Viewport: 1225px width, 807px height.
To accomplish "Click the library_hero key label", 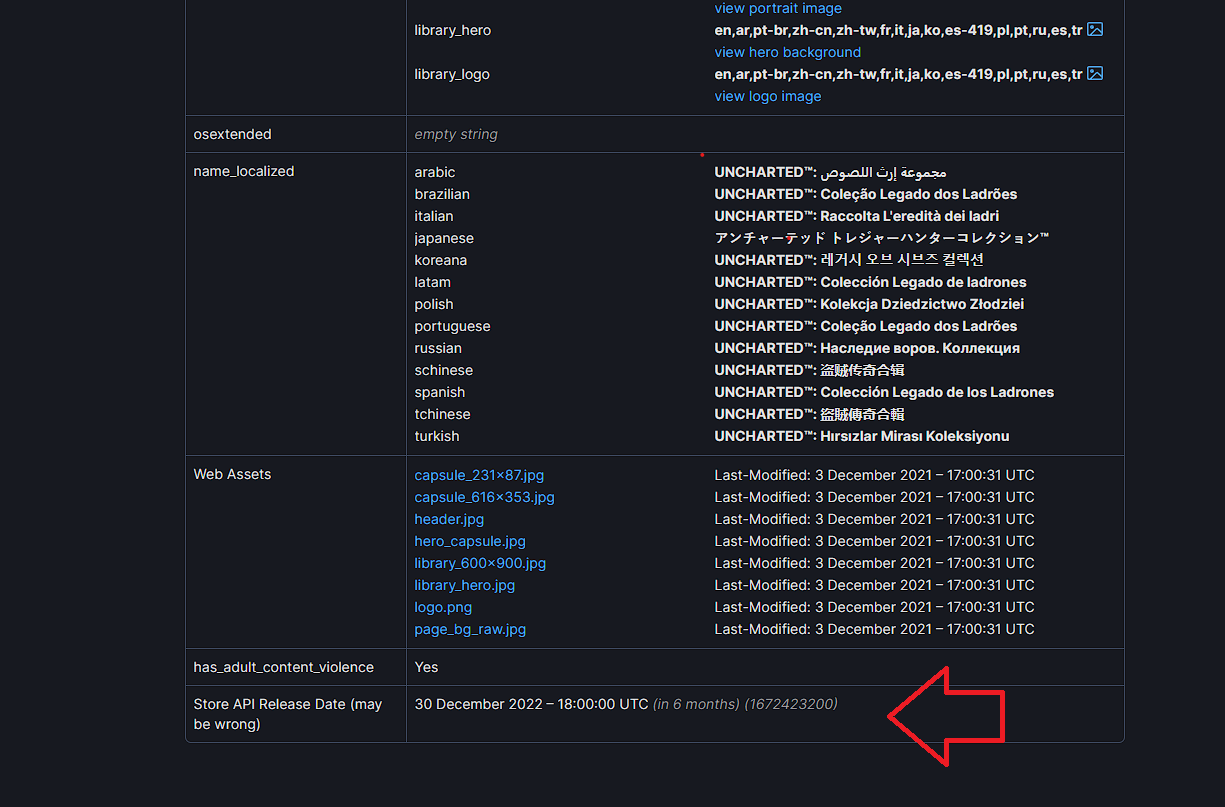I will [453, 30].
